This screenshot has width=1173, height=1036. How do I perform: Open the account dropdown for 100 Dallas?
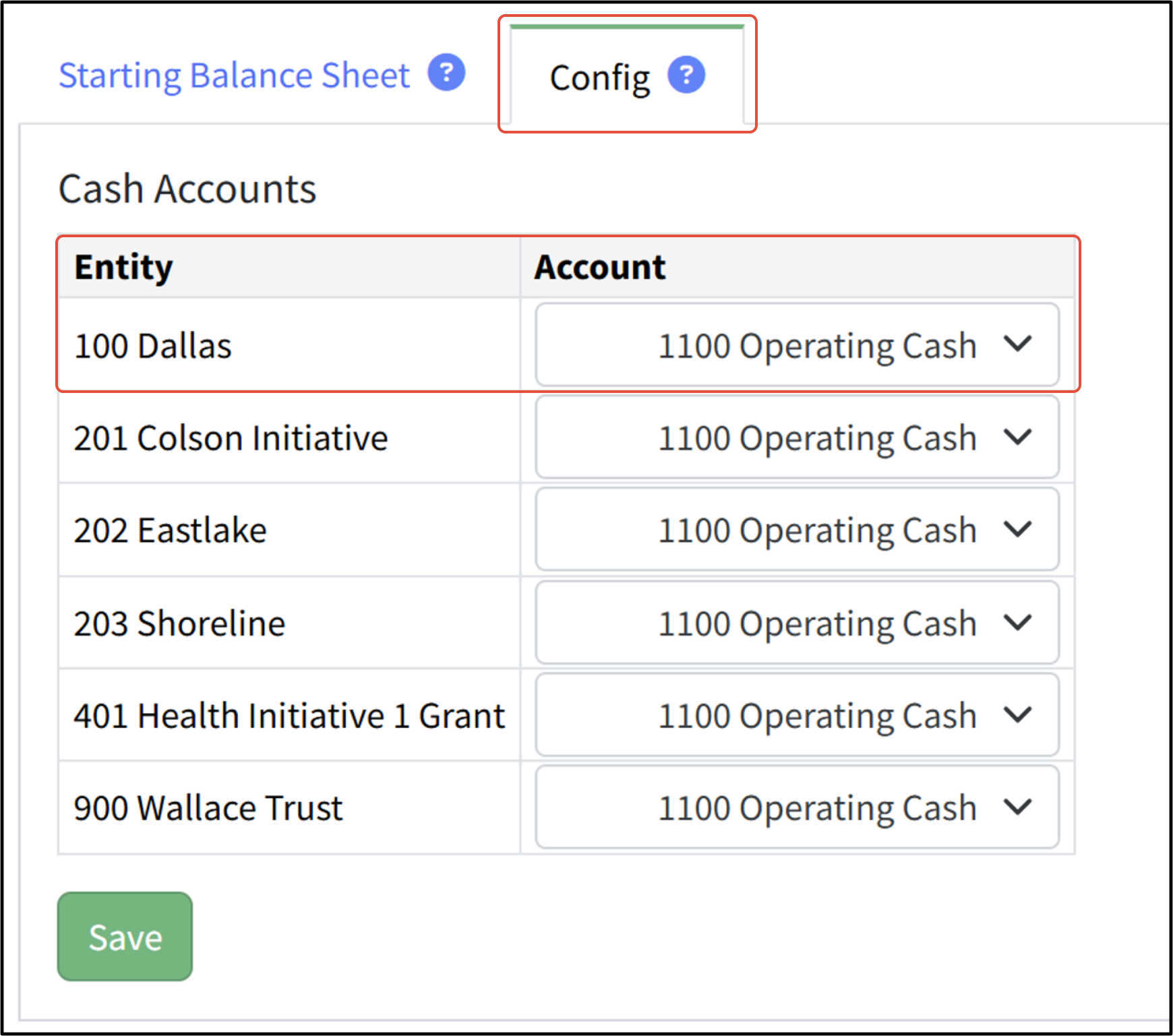(x=797, y=344)
